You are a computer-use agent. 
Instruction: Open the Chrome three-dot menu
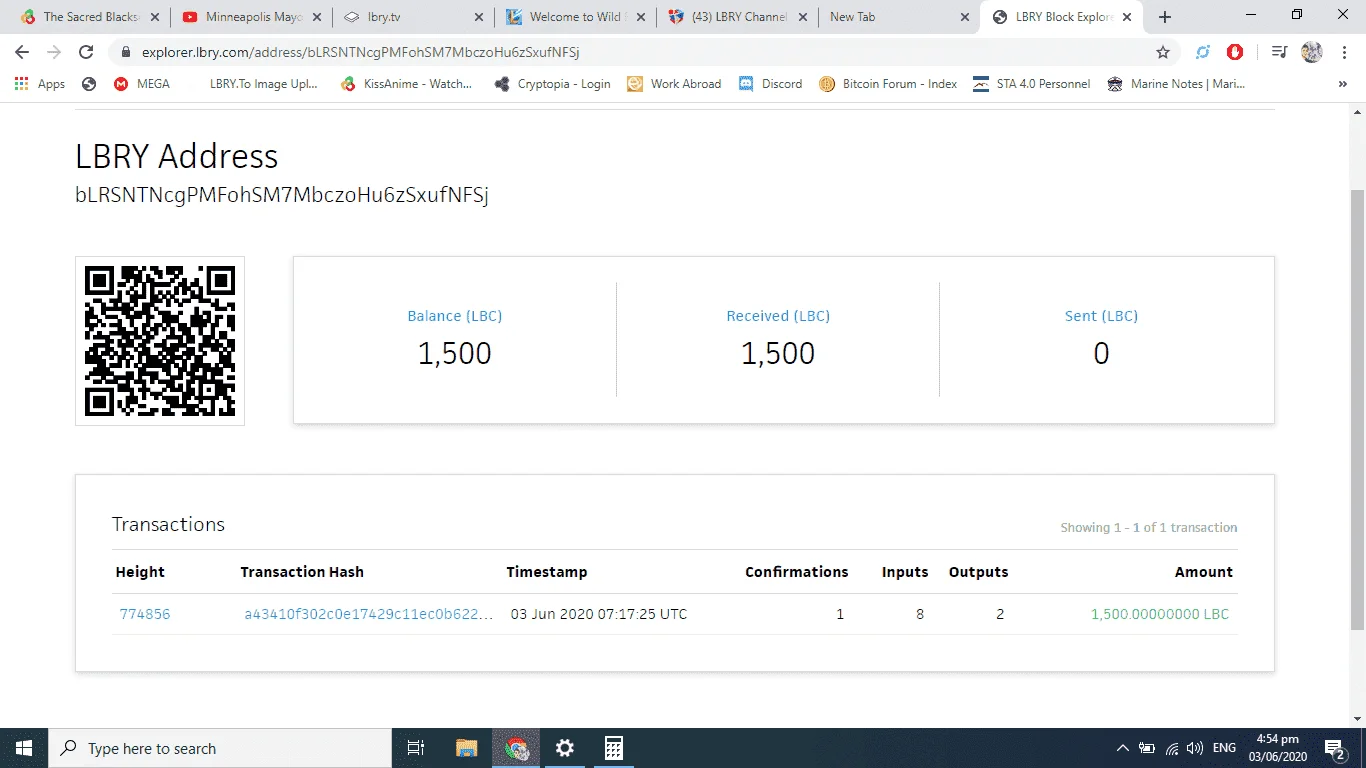1343,53
